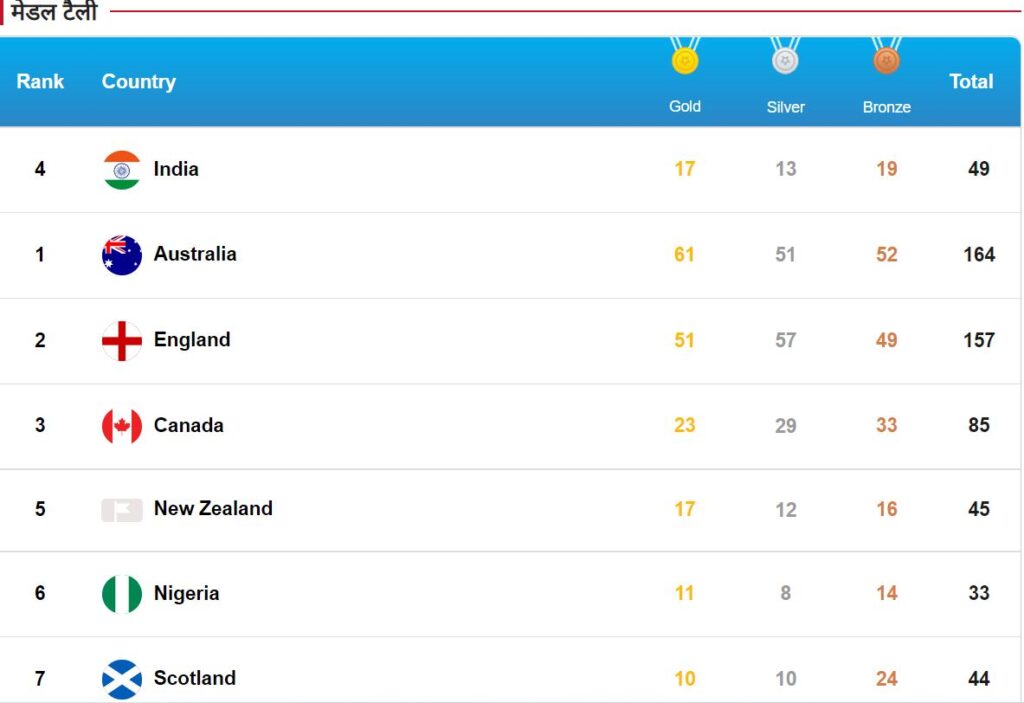The width and height of the screenshot is (1024, 703).
Task: Click the silver medal icon
Action: pos(786,56)
